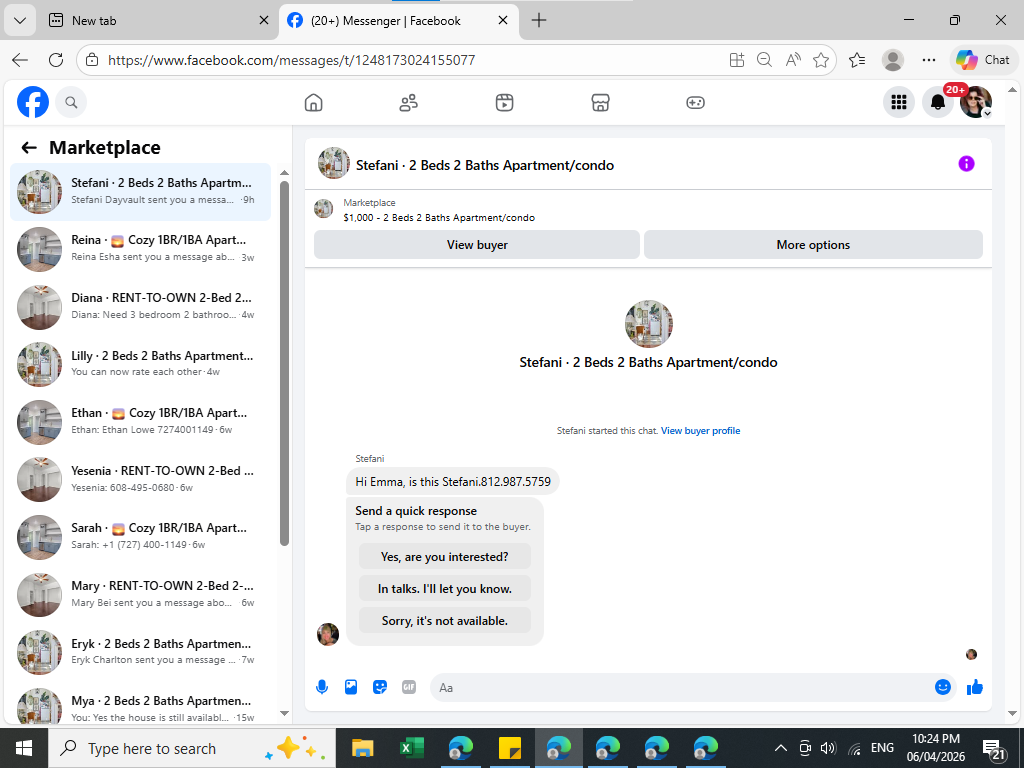Open the View buyer profile link

pos(700,431)
